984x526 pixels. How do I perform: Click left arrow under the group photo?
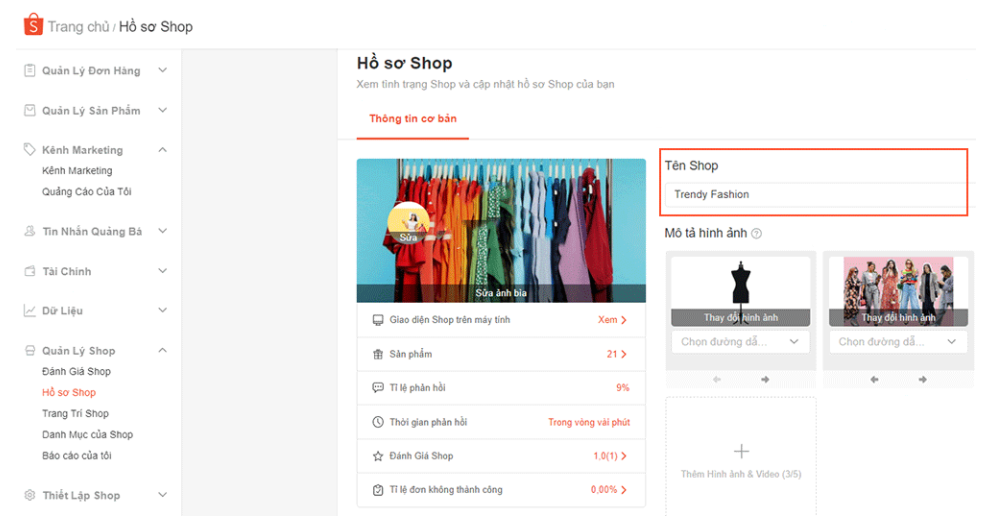point(874,379)
